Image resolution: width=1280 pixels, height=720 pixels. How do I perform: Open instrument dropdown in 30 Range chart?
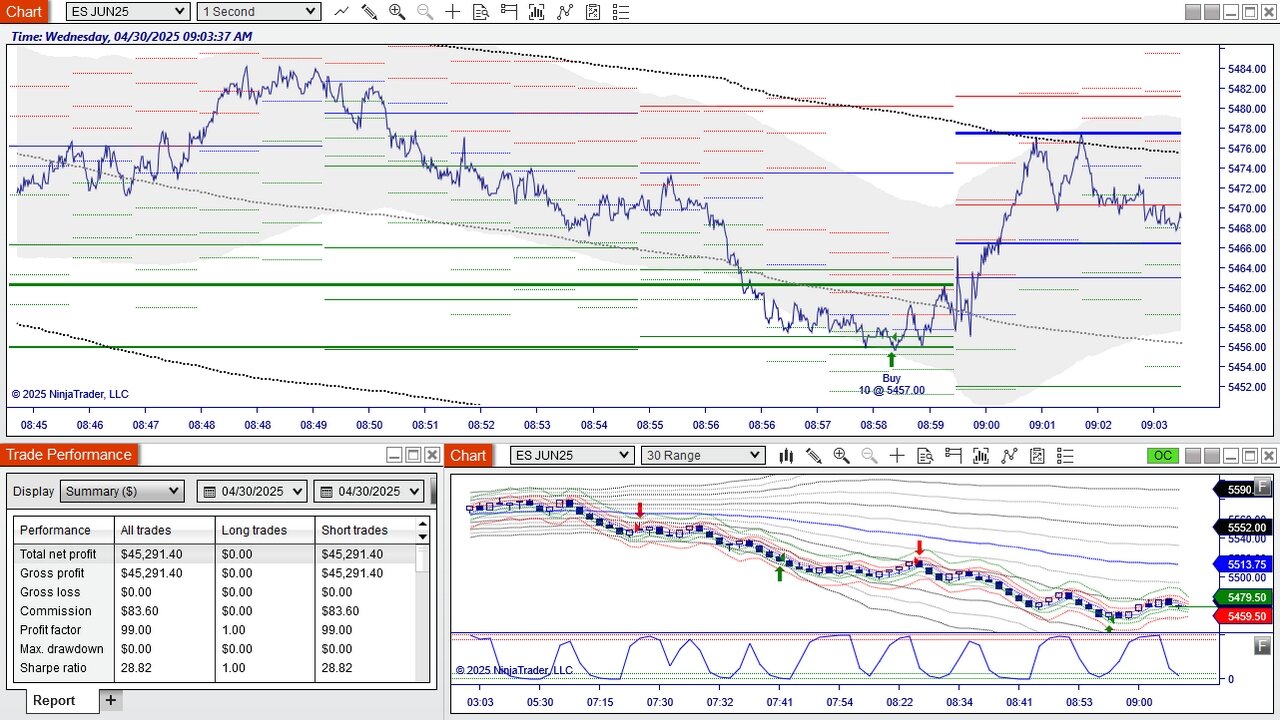click(x=572, y=456)
